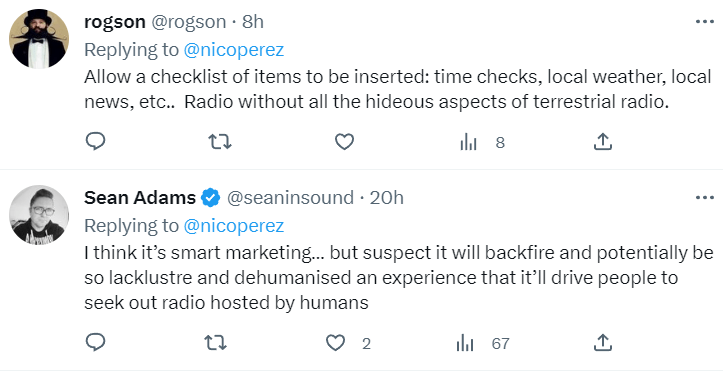This screenshot has height=376, width=723.
Task: Open rogson display name profile
Action: pos(115,22)
